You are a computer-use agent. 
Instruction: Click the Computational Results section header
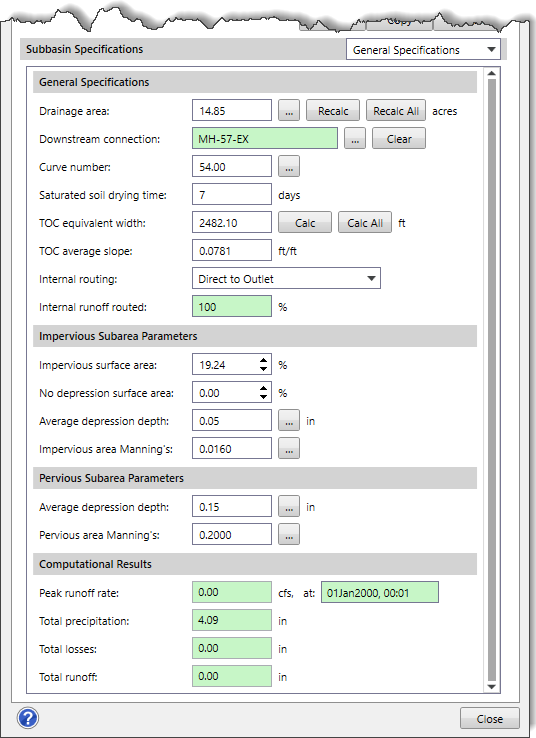[255, 564]
